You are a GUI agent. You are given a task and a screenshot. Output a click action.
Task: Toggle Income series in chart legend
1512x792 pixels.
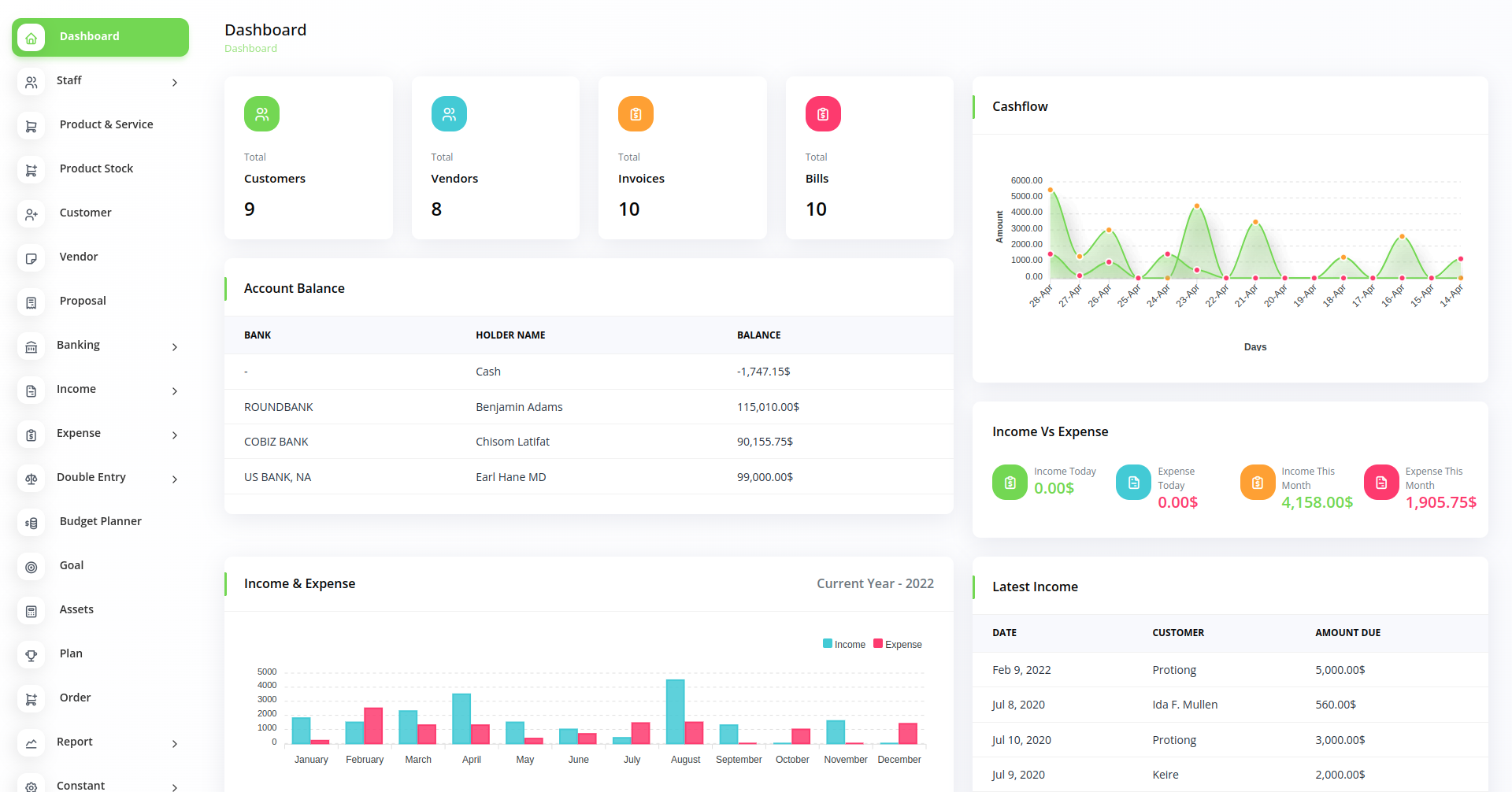pyautogui.click(x=844, y=644)
